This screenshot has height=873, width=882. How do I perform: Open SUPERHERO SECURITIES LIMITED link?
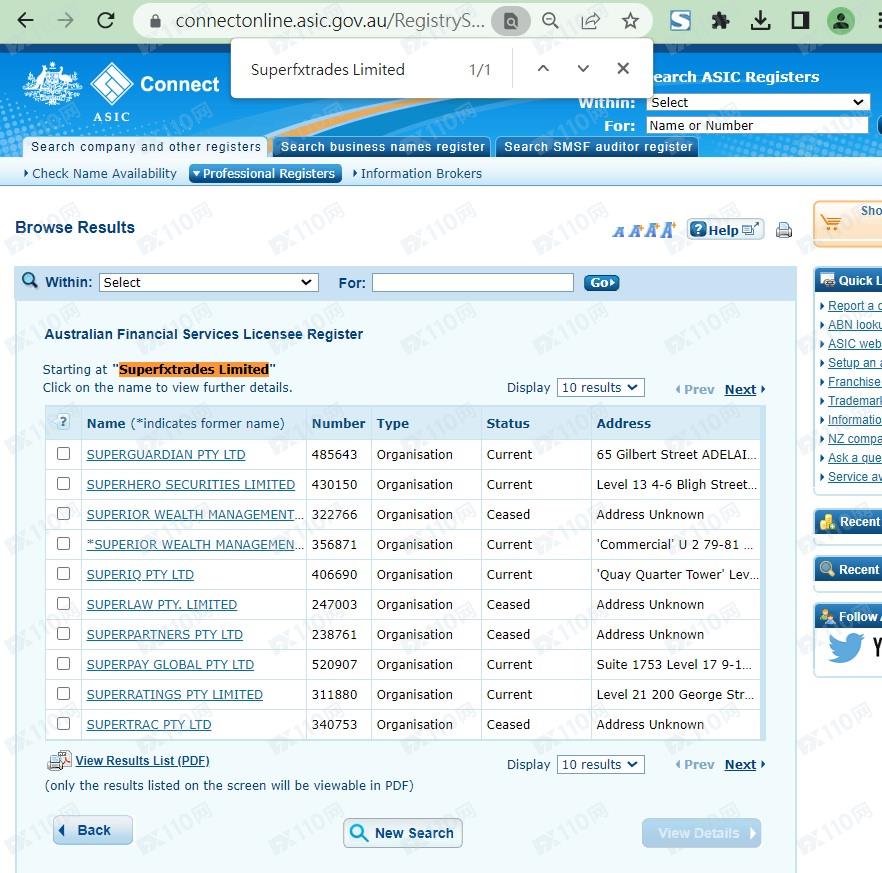pos(190,485)
